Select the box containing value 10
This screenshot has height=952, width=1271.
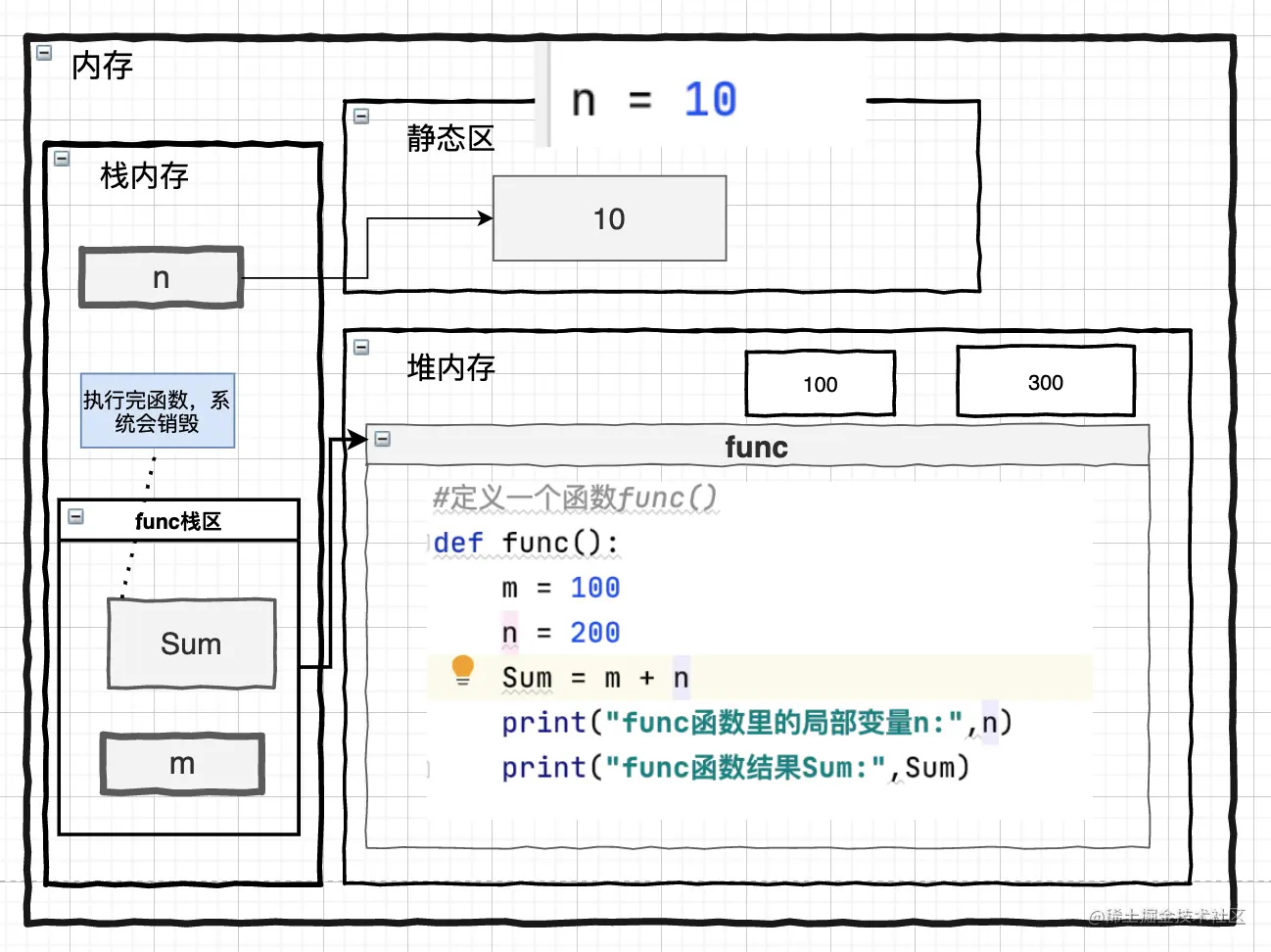609,218
